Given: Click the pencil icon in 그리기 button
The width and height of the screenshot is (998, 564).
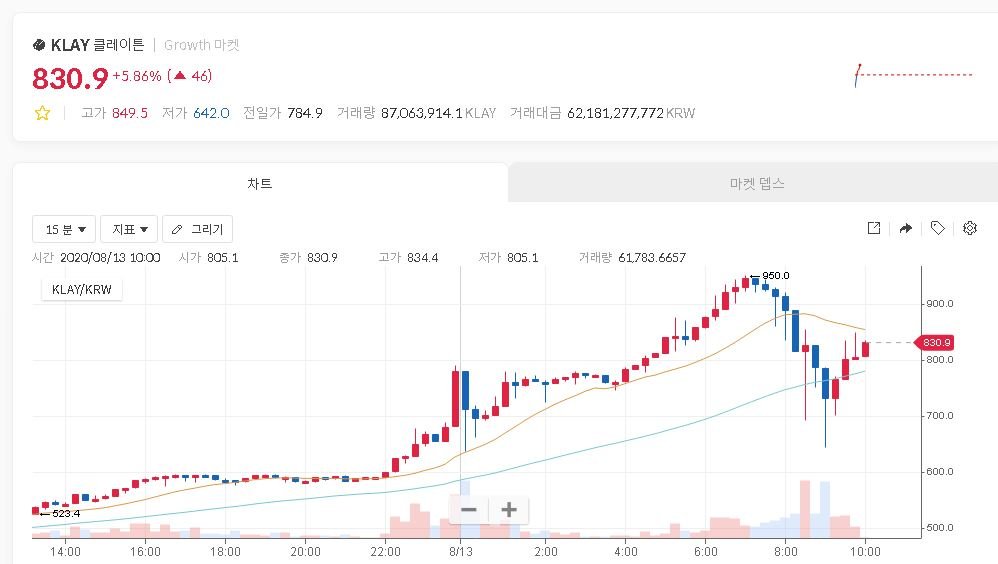Looking at the screenshot, I should click(177, 229).
